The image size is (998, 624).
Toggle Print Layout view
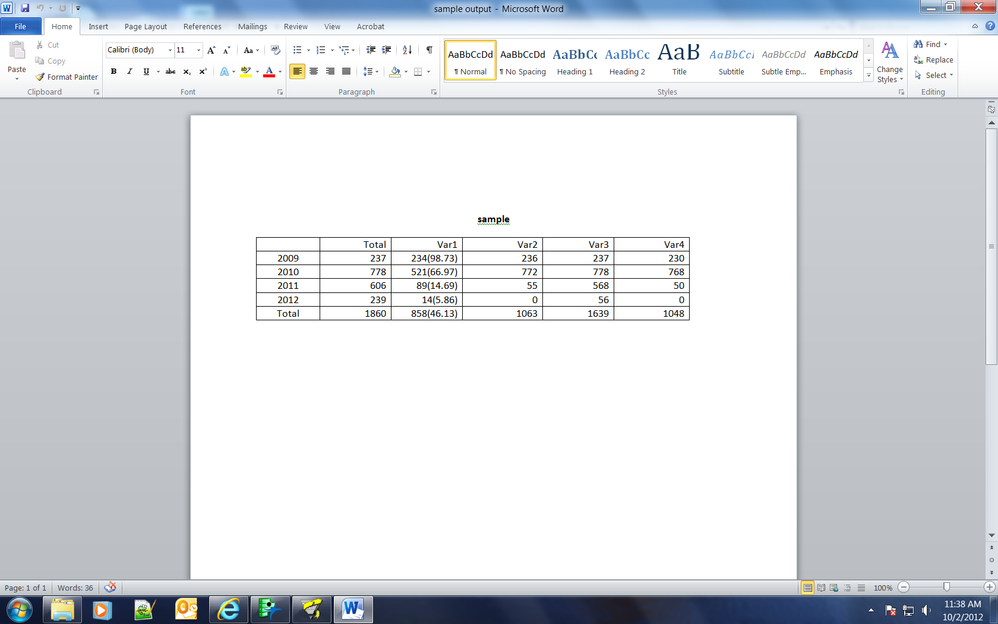tap(808, 588)
